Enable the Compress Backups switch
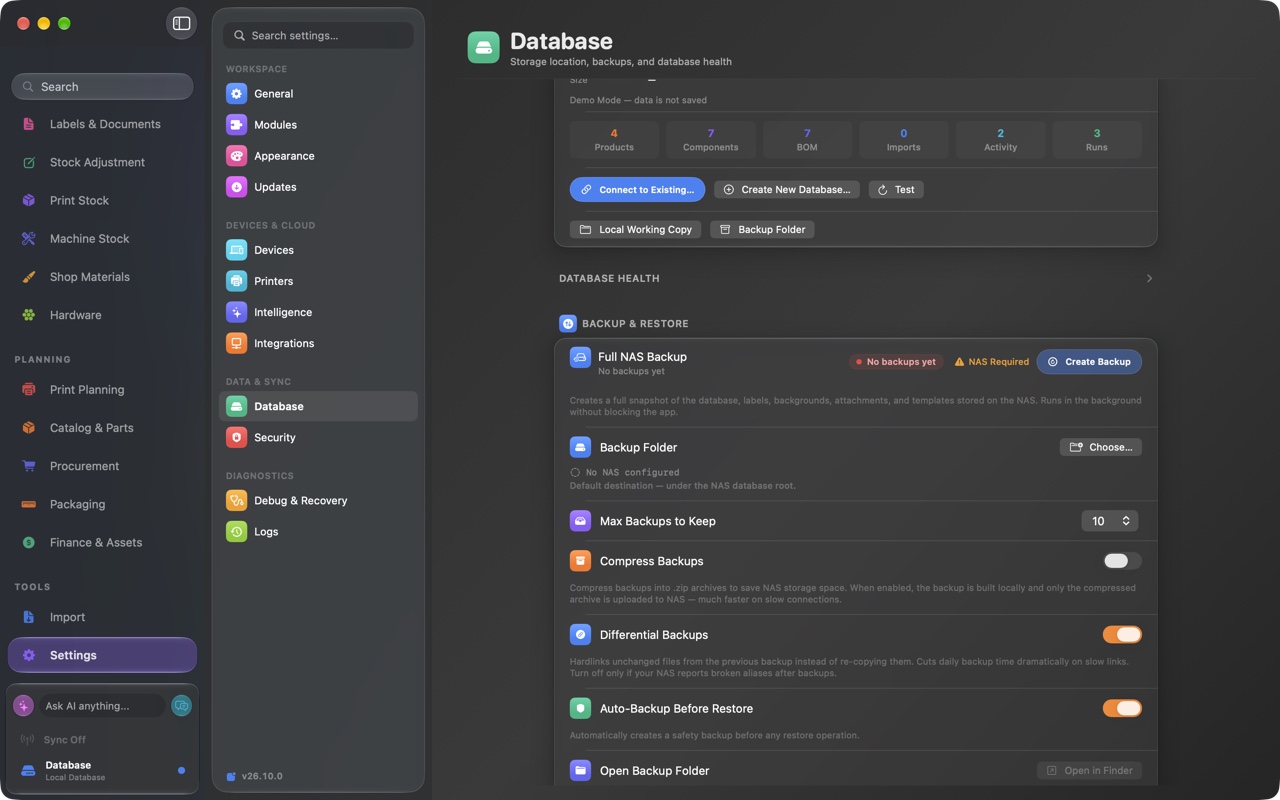The height and width of the screenshot is (800, 1280). 1122,561
